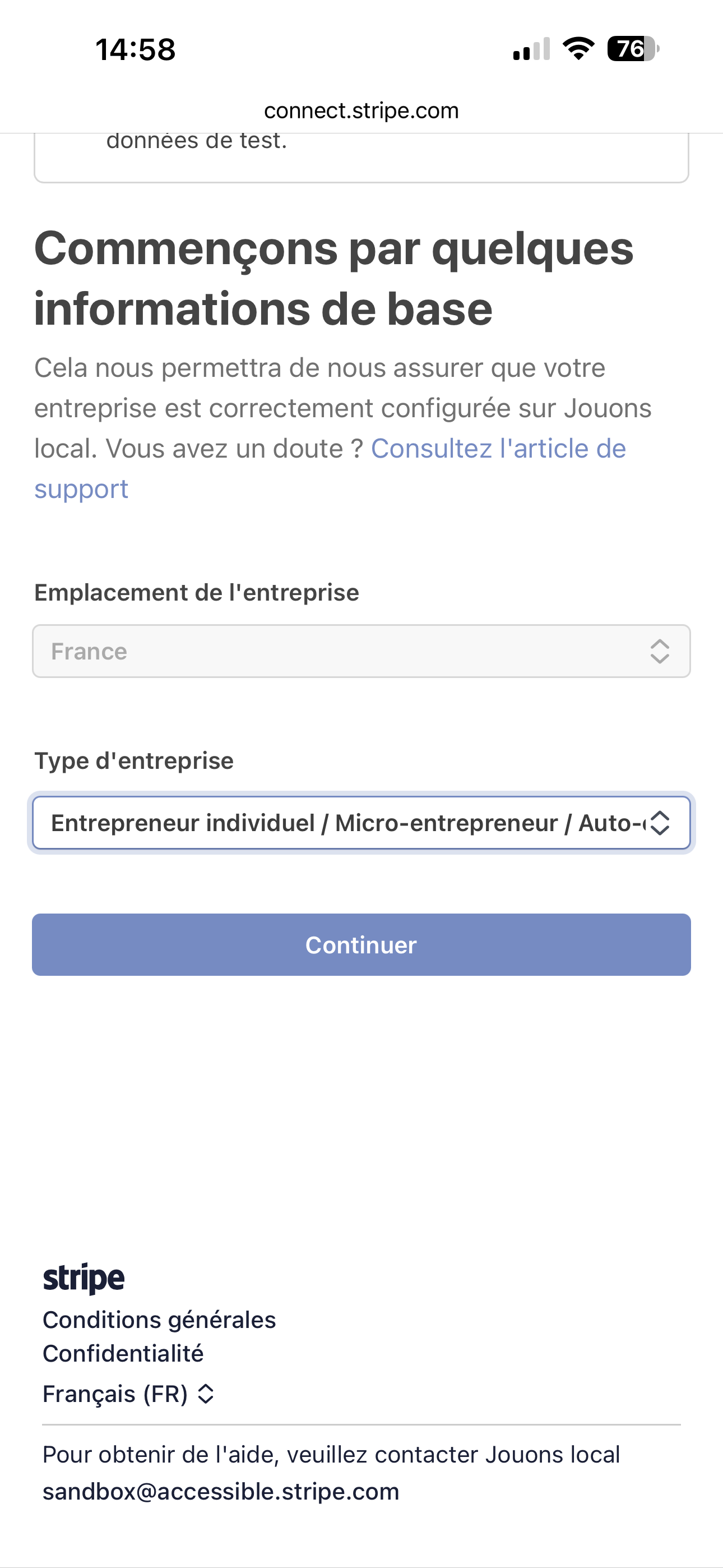Click the "Emplacement de l'entreprise" label
This screenshot has width=723, height=1568.
(x=197, y=592)
